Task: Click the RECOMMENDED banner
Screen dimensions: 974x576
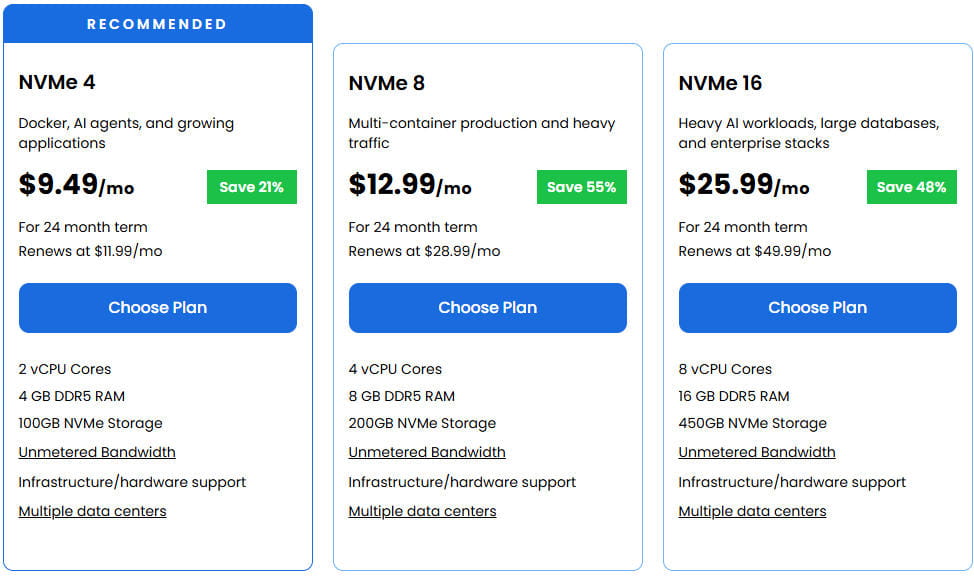Action: (158, 24)
